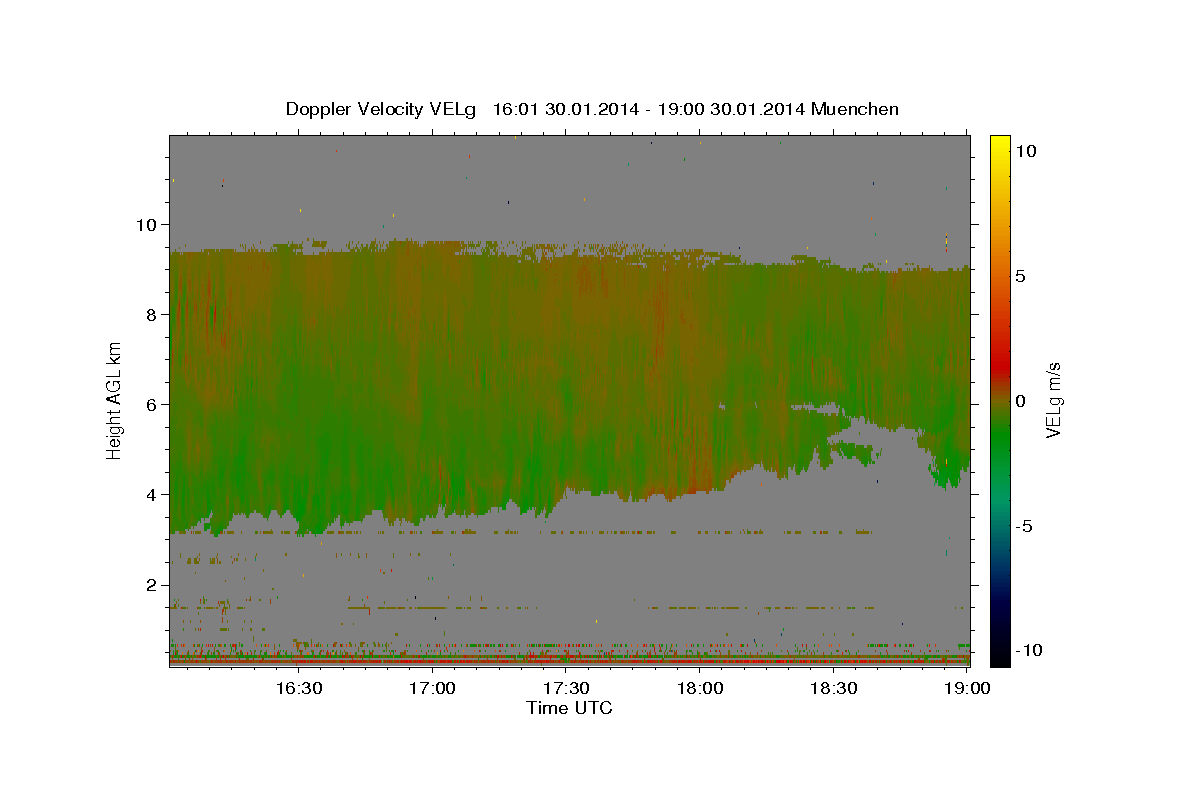Click the black bottom of the colorbar
The height and width of the screenshot is (800, 1200).
coord(1000,658)
